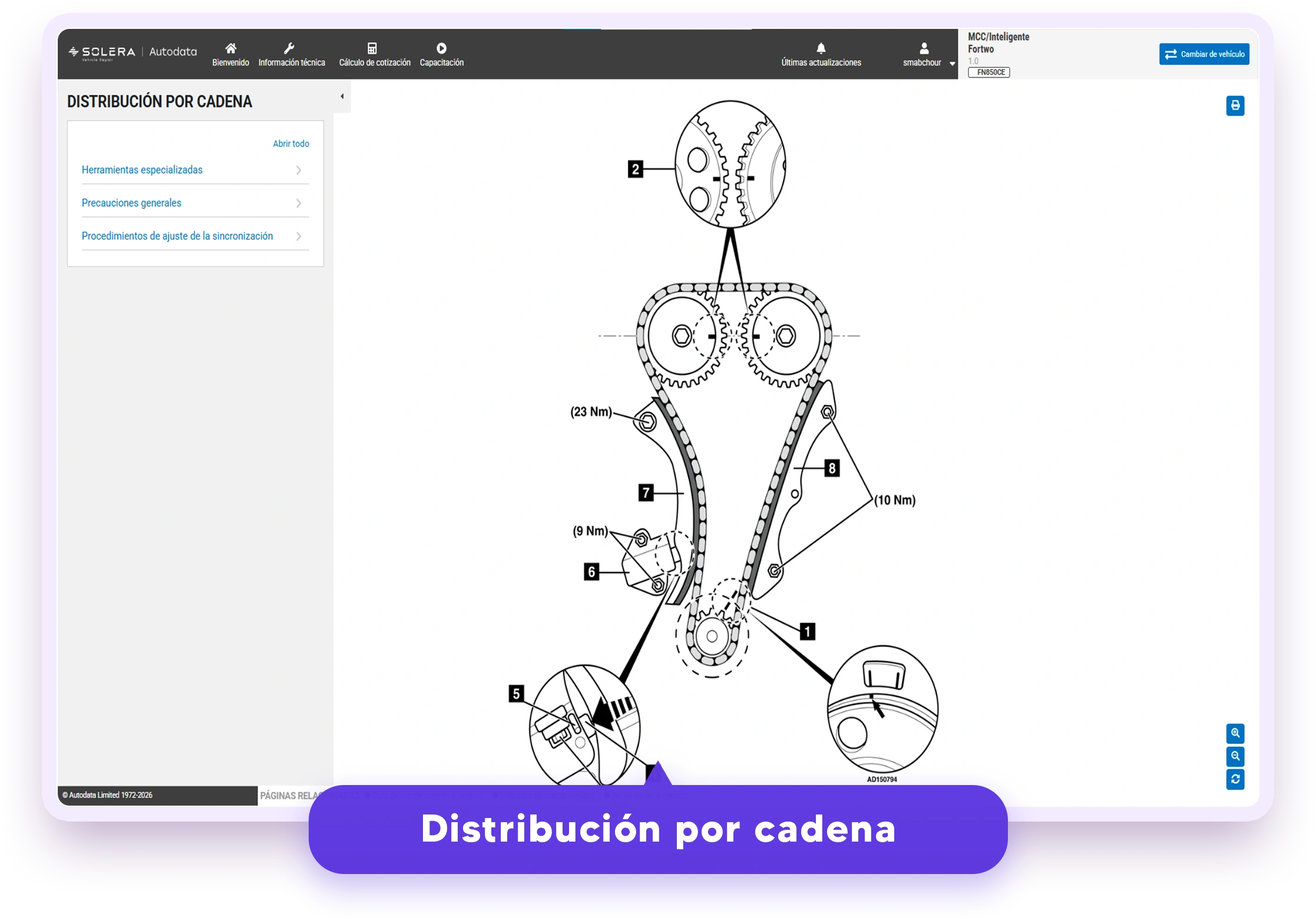Open the Capacitación play icon
Screen dimensions: 1316x920
(441, 48)
